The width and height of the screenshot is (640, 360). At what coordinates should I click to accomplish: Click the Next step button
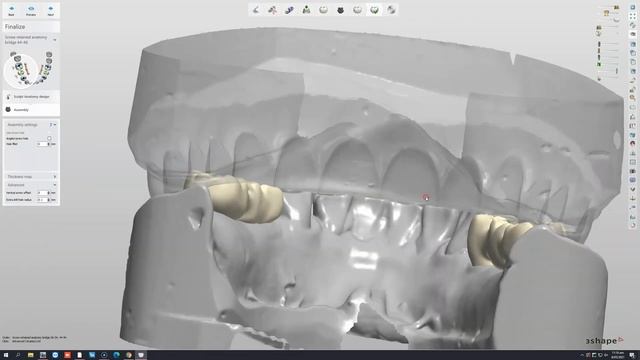tap(51, 11)
